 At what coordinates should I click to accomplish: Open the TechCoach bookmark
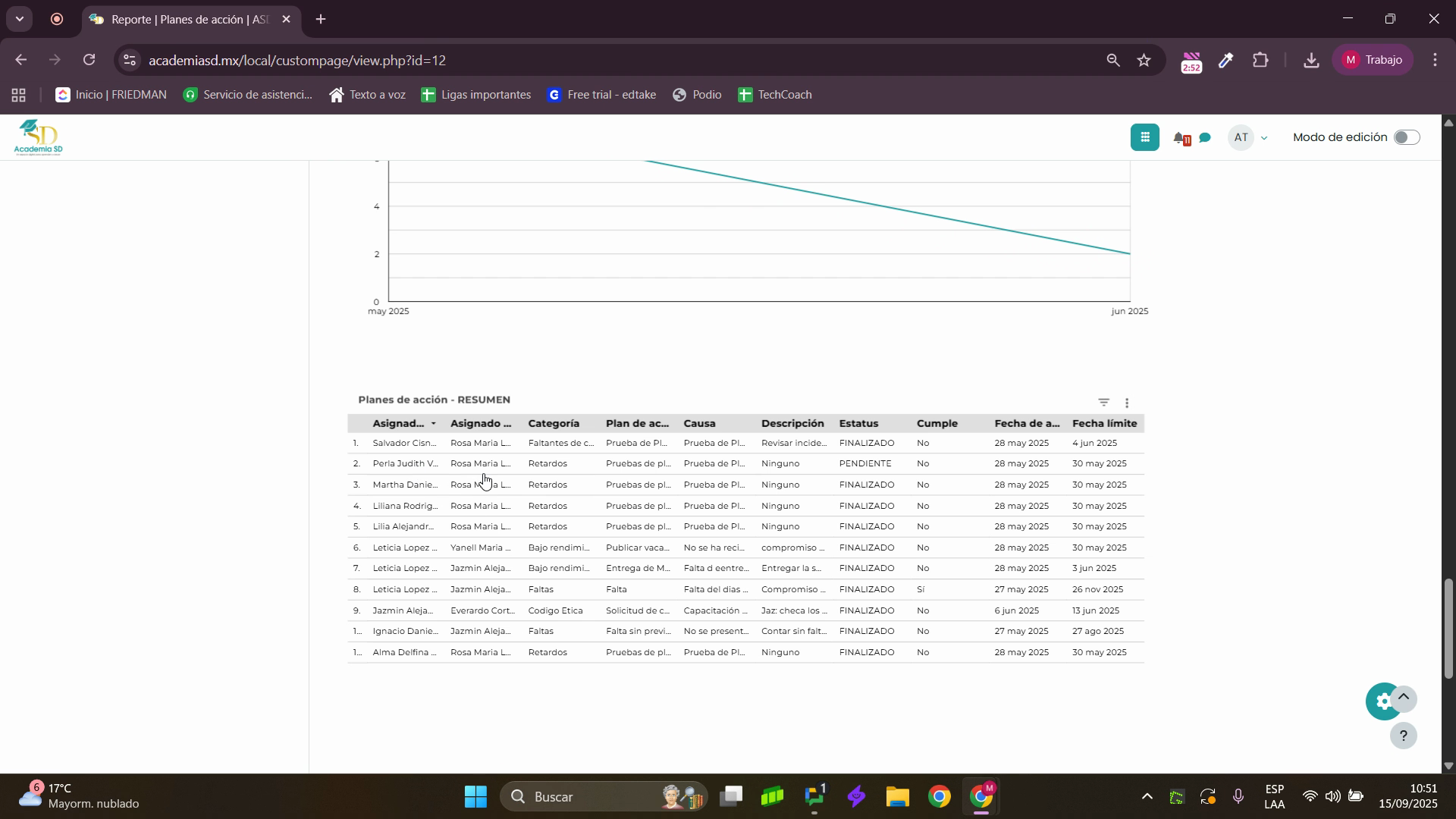pyautogui.click(x=774, y=95)
